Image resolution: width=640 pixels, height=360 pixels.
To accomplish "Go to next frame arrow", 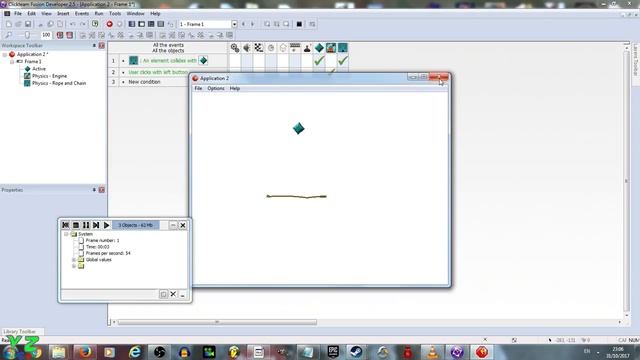I will coord(252,24).
